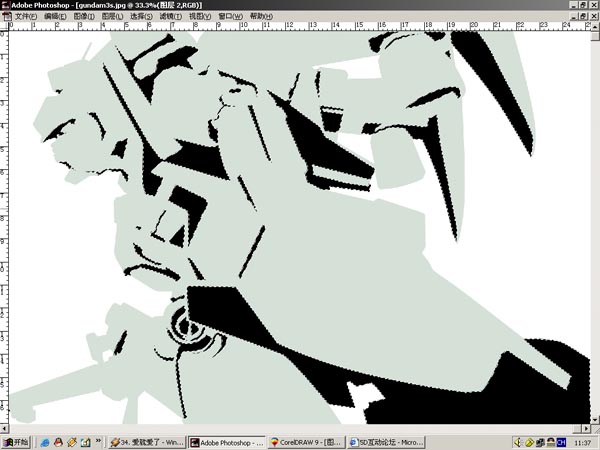Click the Show Desktop quick launch icon
This screenshot has width=600, height=450.
pos(85,442)
